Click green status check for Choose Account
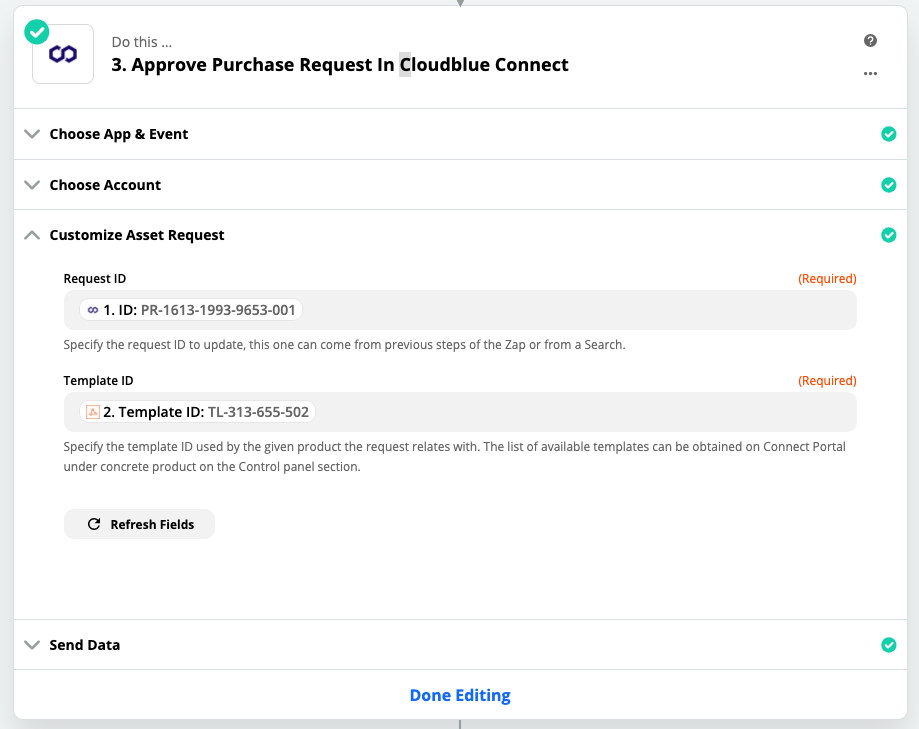This screenshot has width=919, height=729. click(889, 185)
